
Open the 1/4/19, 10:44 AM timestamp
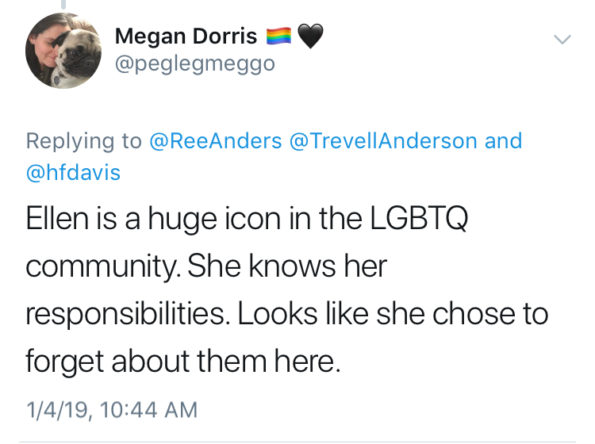coord(112,410)
